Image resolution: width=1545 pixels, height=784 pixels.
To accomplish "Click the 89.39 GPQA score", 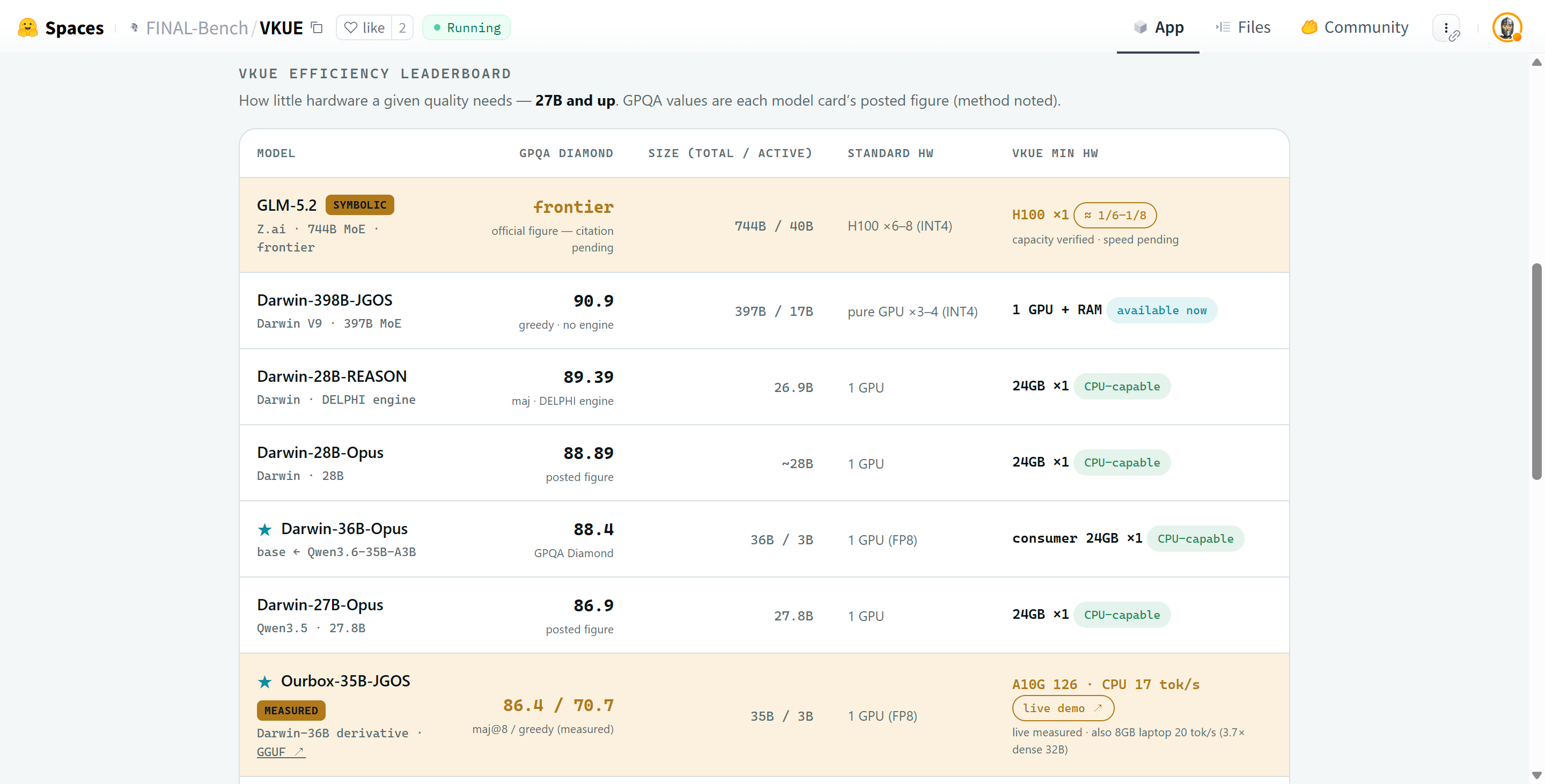I will [588, 377].
